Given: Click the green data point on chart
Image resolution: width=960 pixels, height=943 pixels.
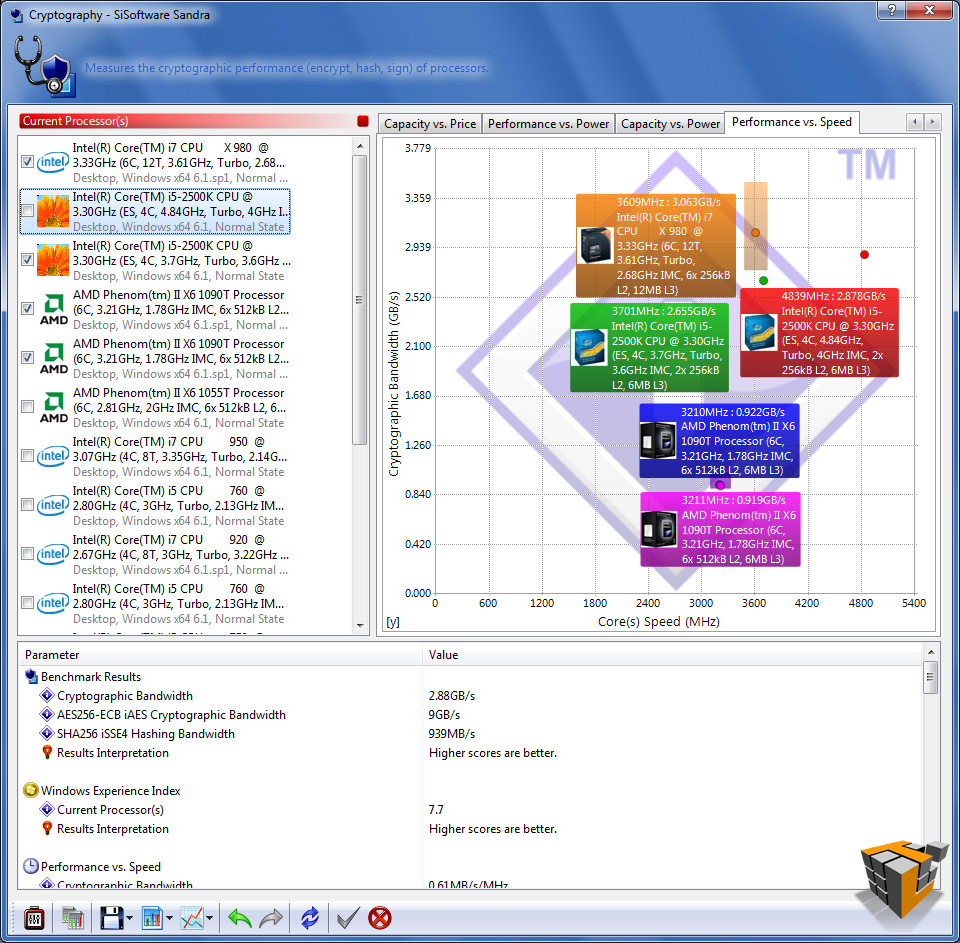Looking at the screenshot, I should 763,280.
